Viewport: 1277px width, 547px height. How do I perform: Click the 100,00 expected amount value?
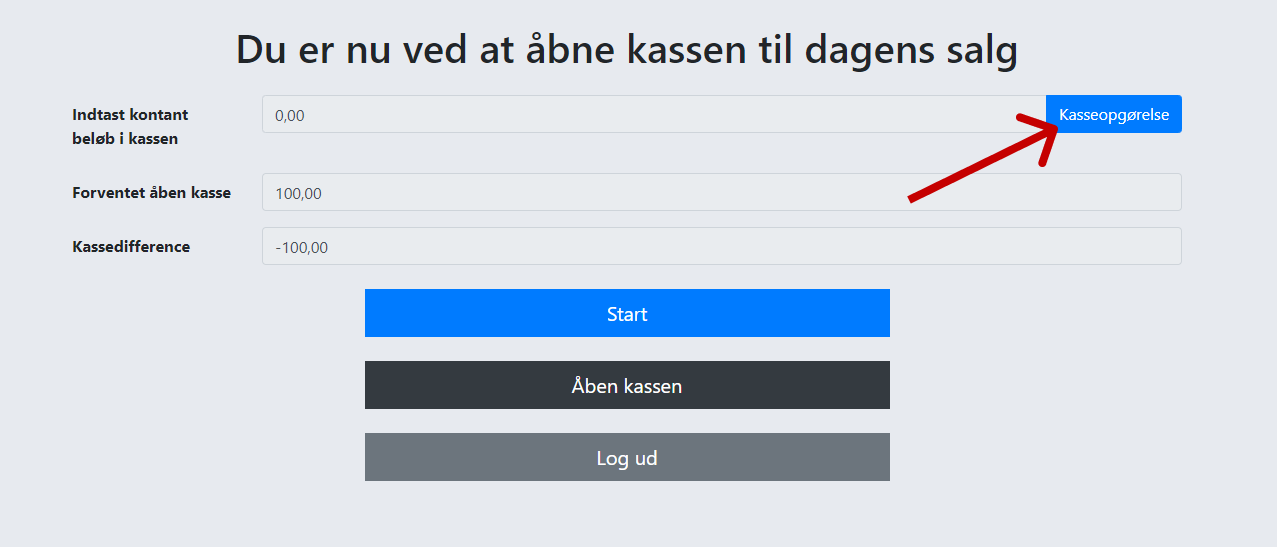point(298,193)
